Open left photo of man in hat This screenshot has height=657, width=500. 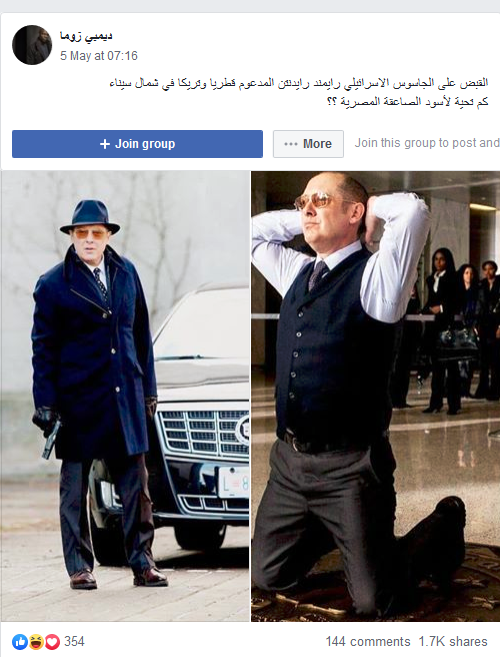click(x=125, y=396)
